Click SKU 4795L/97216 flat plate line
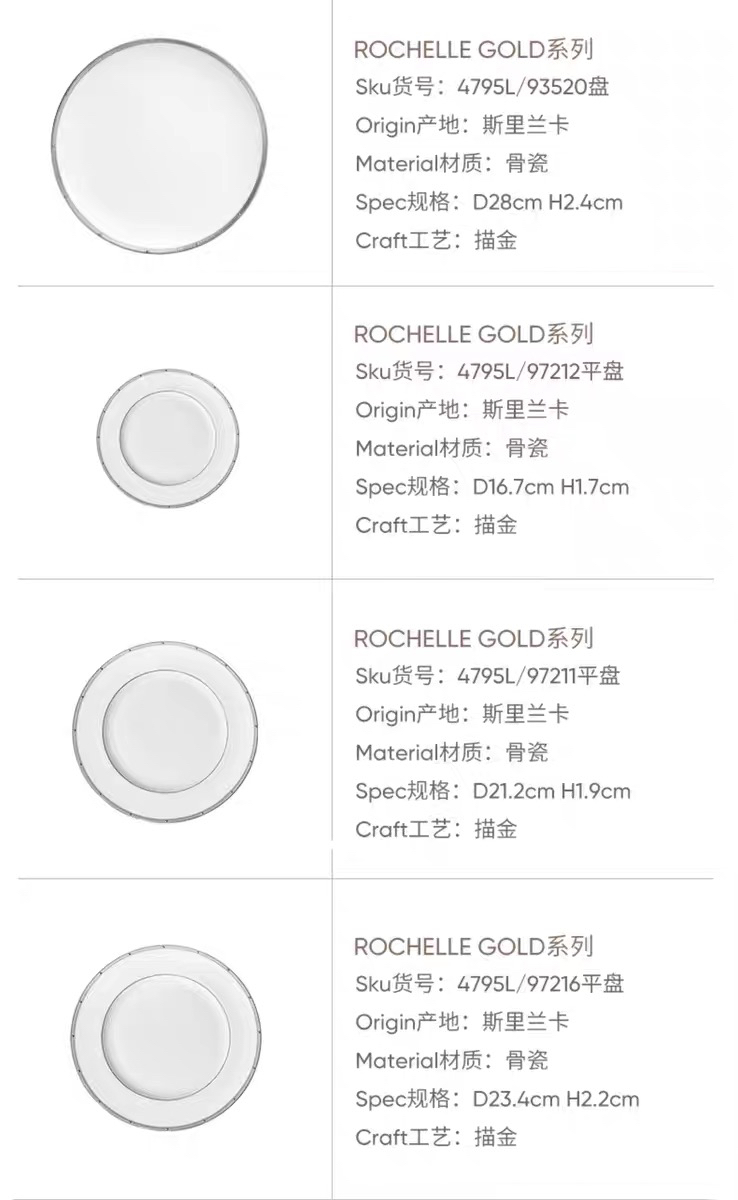Viewport: 738px width, 1200px height. click(489, 984)
